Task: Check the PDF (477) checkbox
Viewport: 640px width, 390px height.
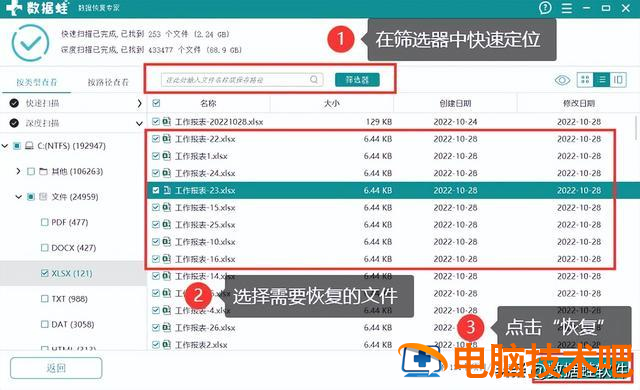Action: (x=44, y=222)
